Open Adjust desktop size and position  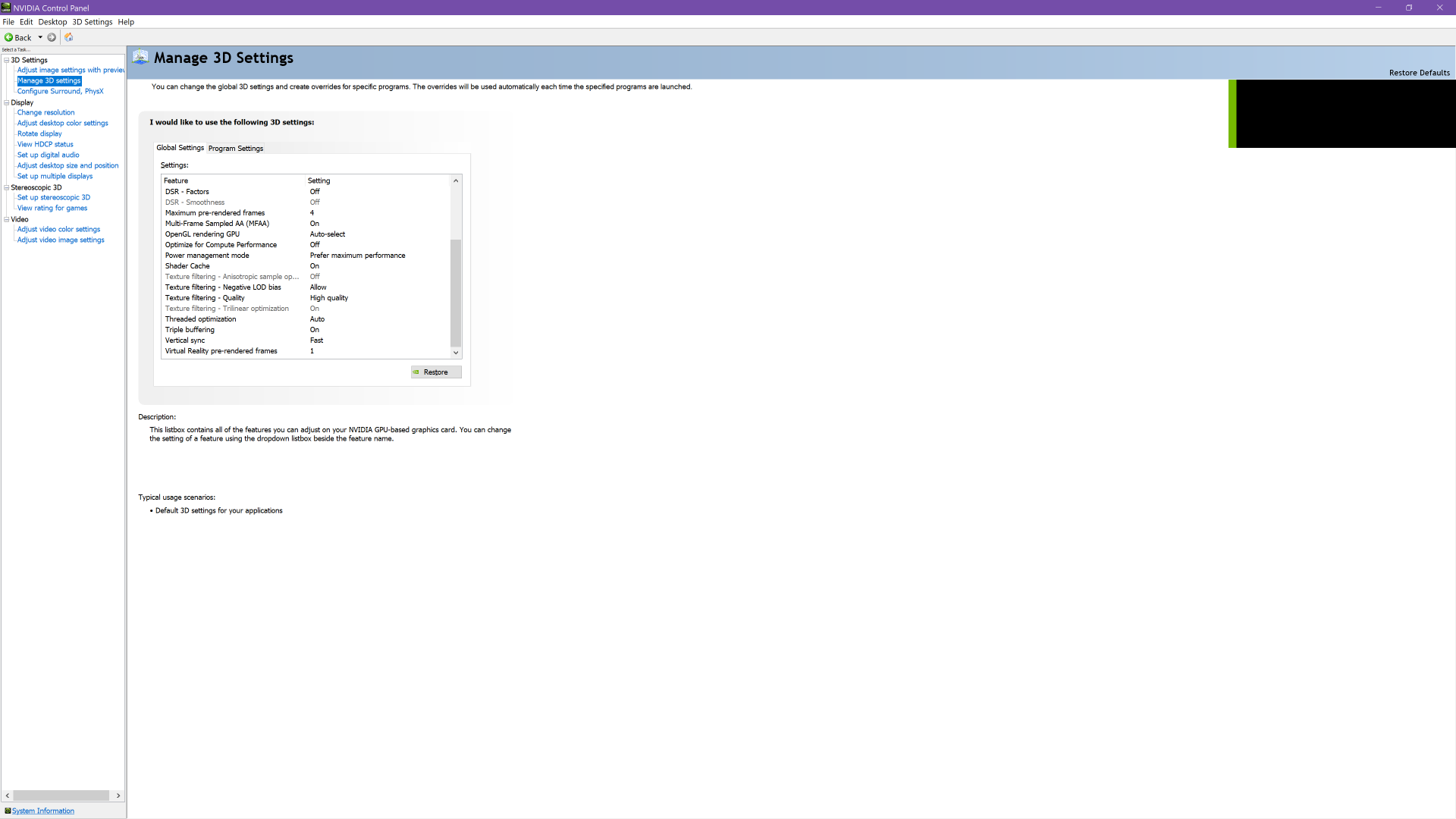[68, 165]
